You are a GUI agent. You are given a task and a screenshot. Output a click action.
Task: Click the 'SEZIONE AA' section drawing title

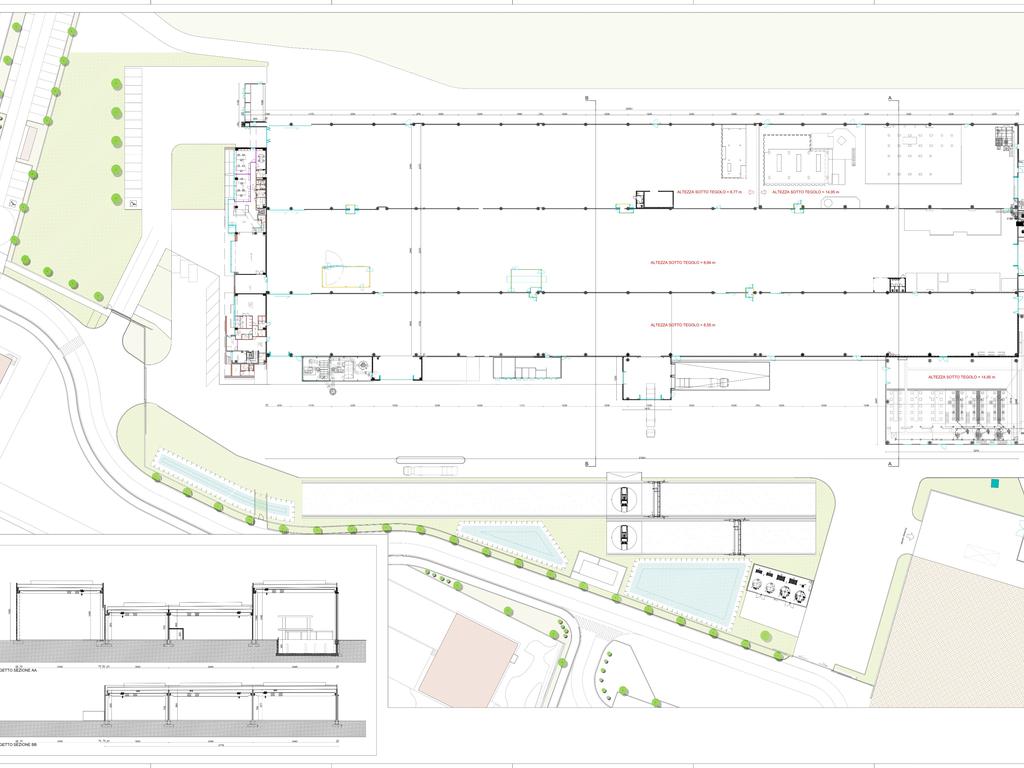pyautogui.click(x=18, y=671)
